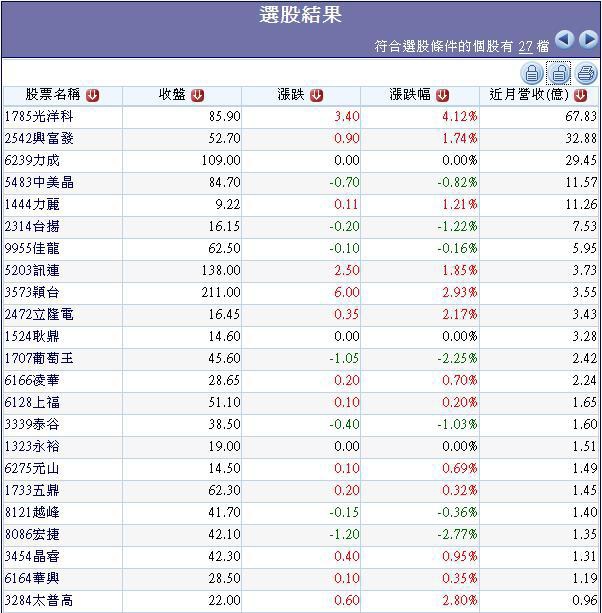The height and width of the screenshot is (613, 602).
Task: Click closing price 109.00
Action: pos(221,160)
